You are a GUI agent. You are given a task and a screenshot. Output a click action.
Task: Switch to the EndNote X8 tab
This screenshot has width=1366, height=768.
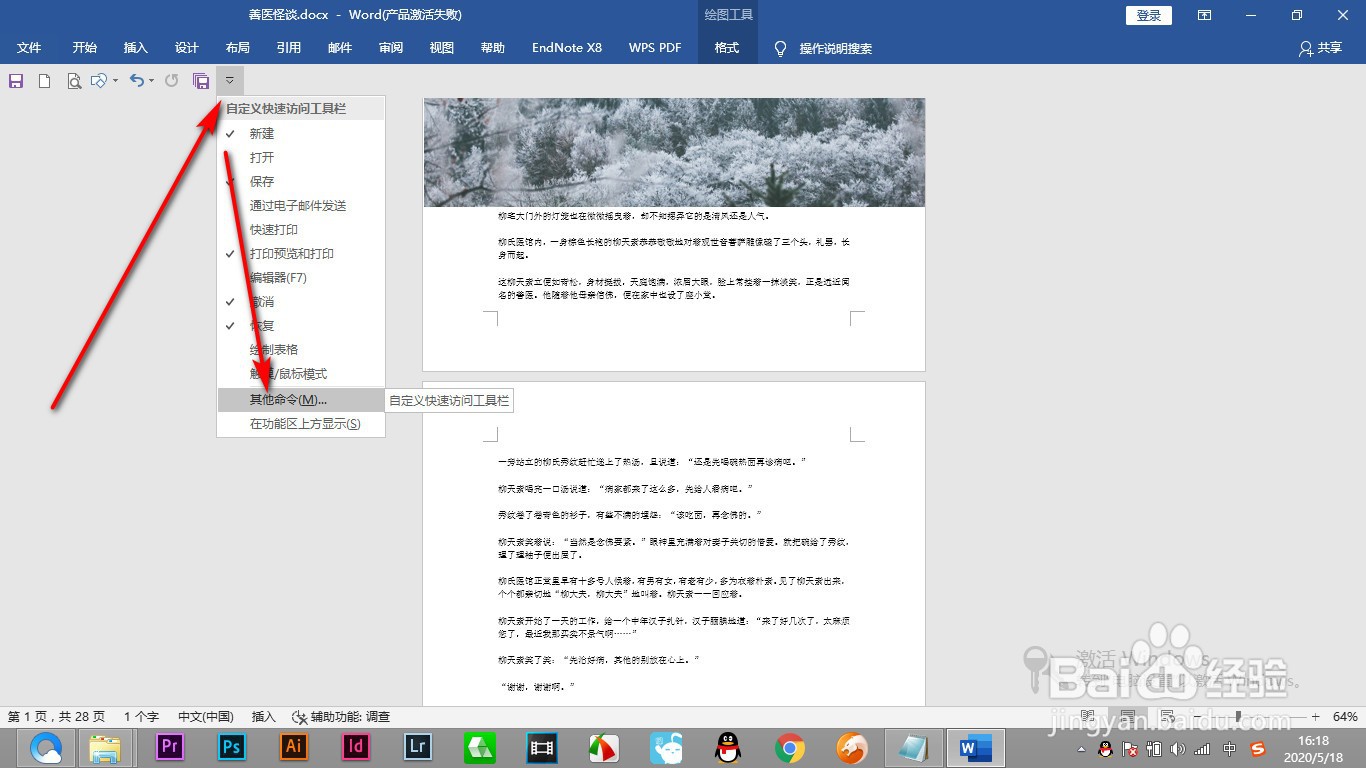pos(567,47)
